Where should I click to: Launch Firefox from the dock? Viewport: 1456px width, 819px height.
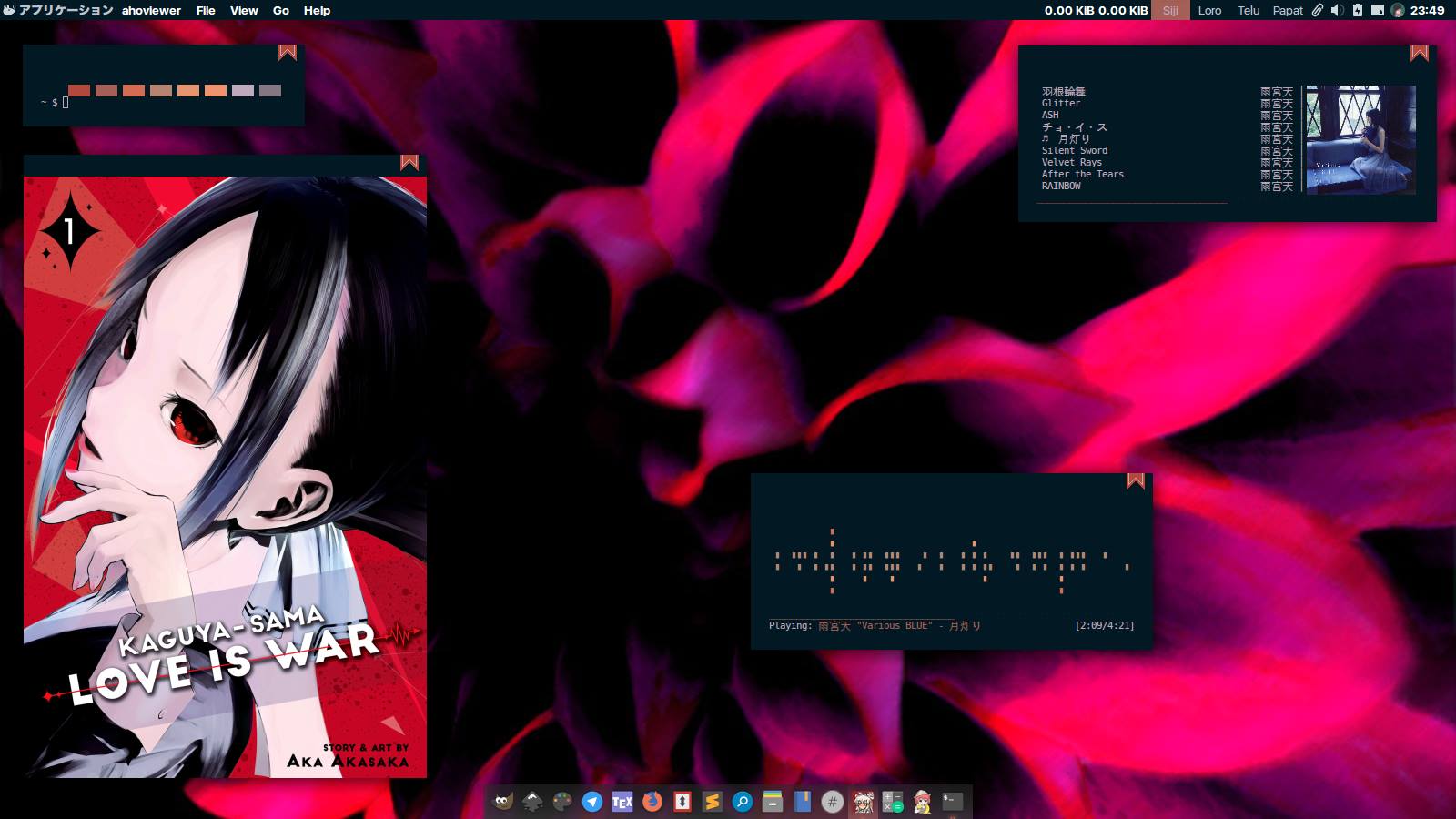click(x=652, y=802)
